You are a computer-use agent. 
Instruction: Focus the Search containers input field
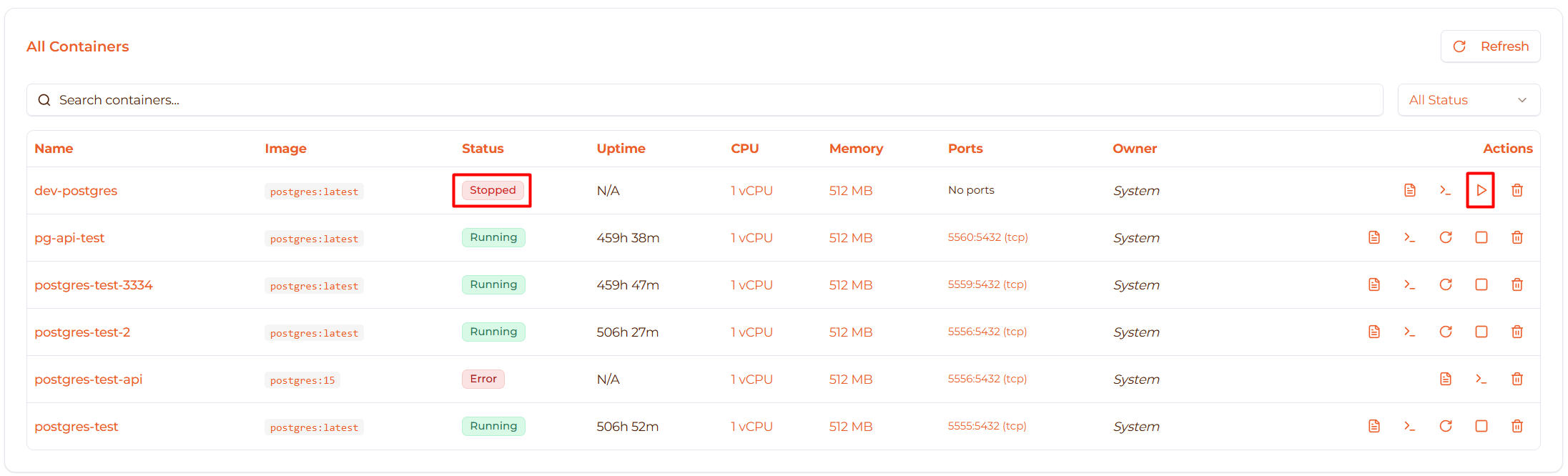[704, 100]
